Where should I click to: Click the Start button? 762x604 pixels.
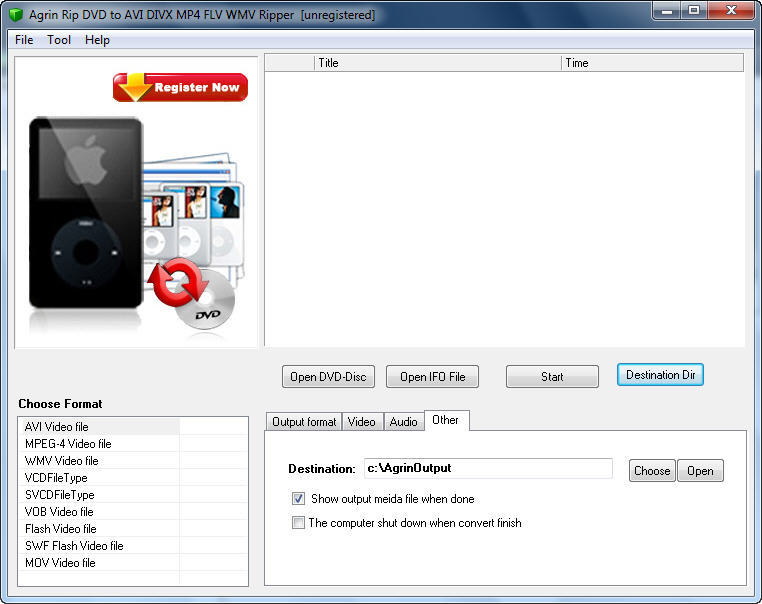click(552, 377)
